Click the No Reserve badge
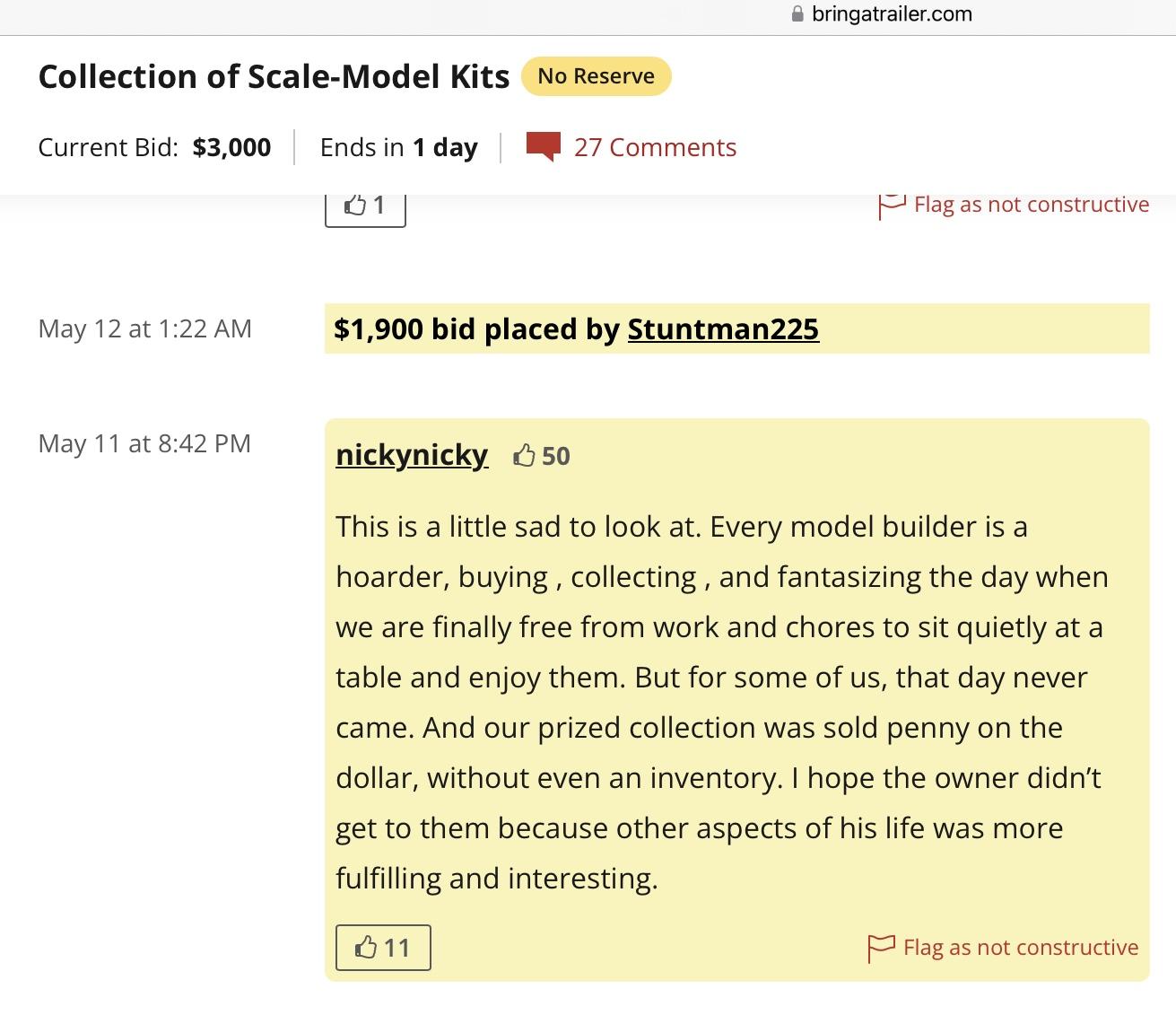Screen dimensions: 1176x1015 597,76
